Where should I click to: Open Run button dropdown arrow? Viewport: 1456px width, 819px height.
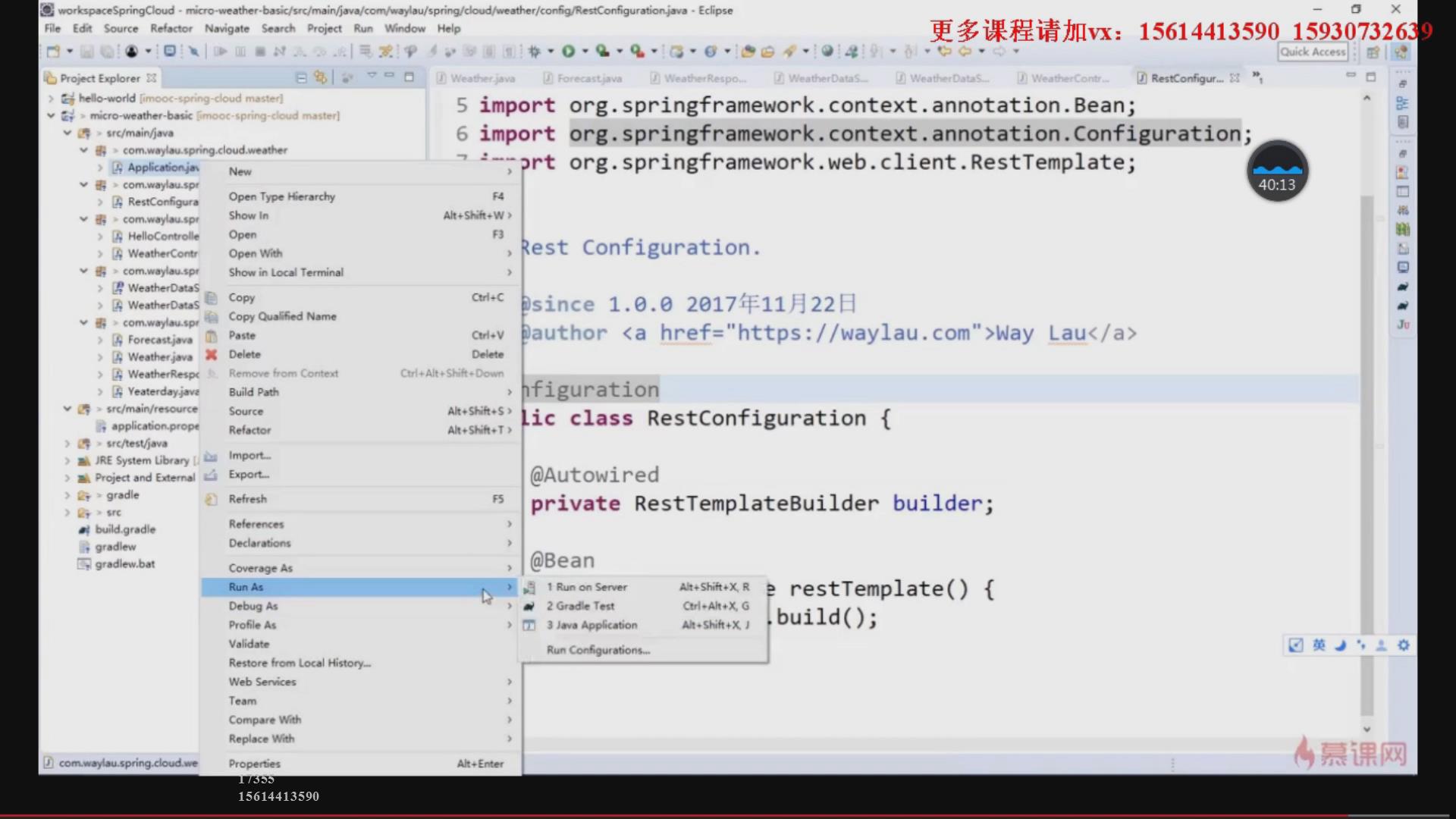pos(585,52)
